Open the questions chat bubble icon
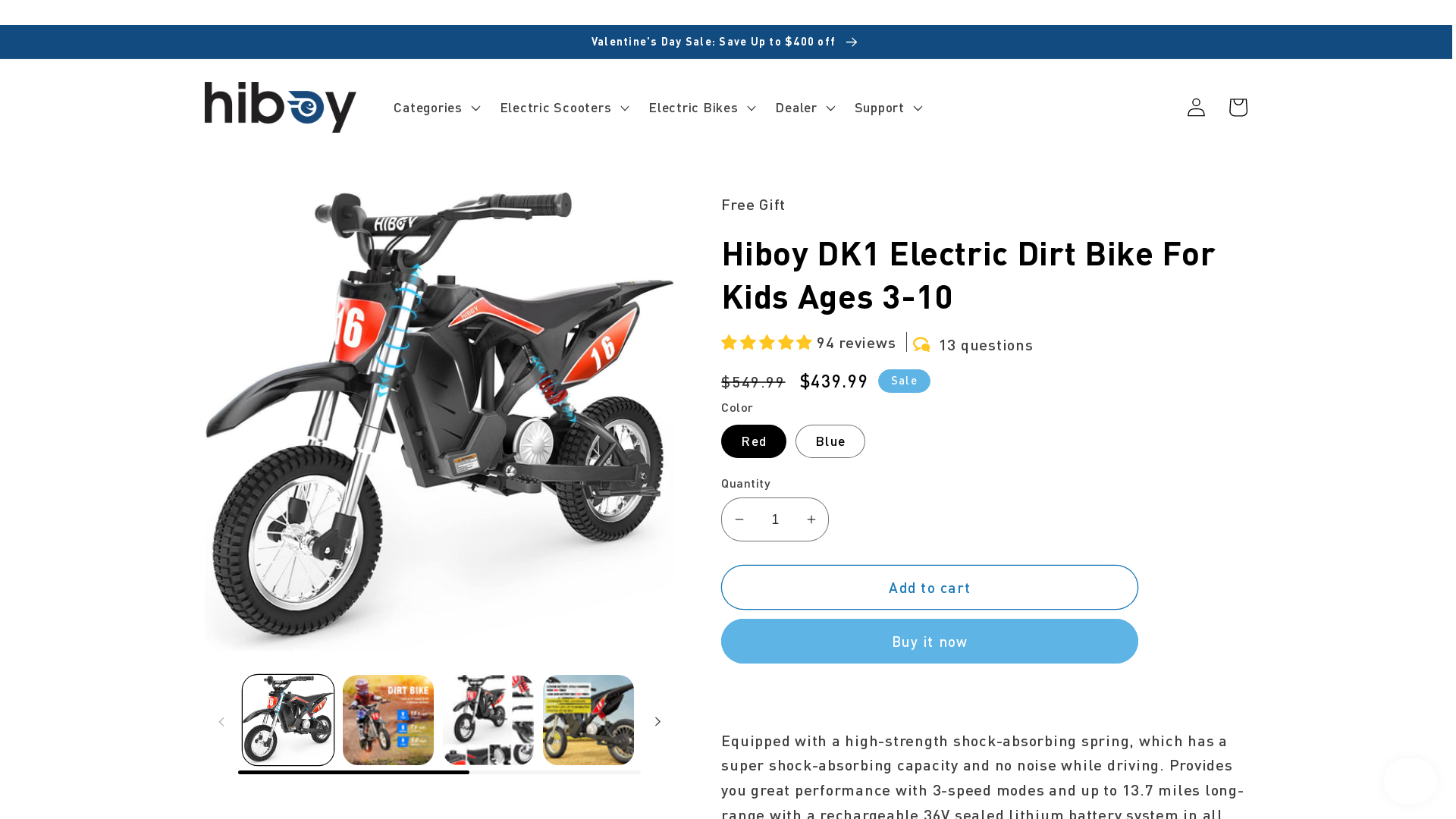1456x819 pixels. click(921, 345)
